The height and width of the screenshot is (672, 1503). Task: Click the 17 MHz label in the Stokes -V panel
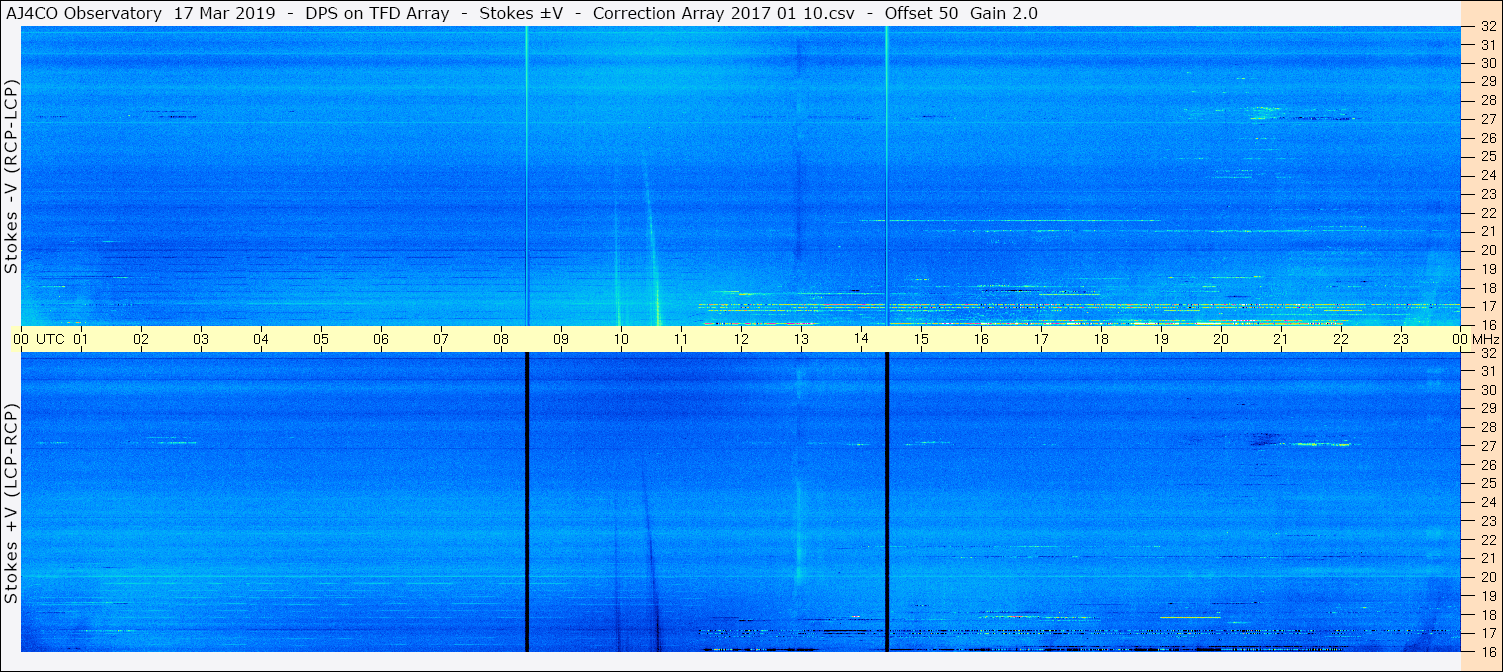(x=1488, y=306)
